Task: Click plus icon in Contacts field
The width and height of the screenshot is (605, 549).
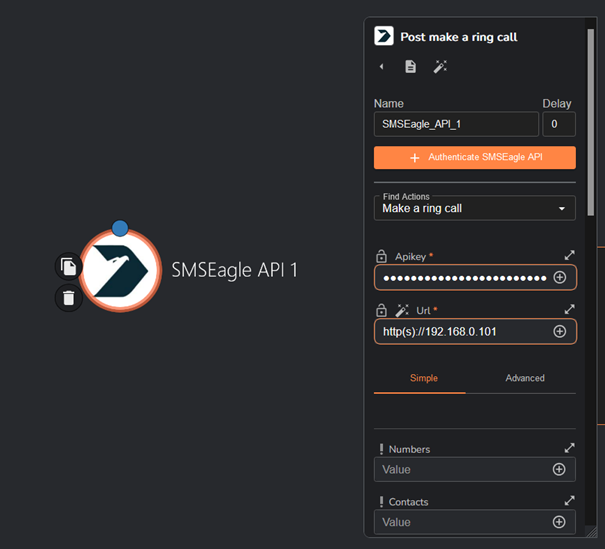Action: [559, 522]
